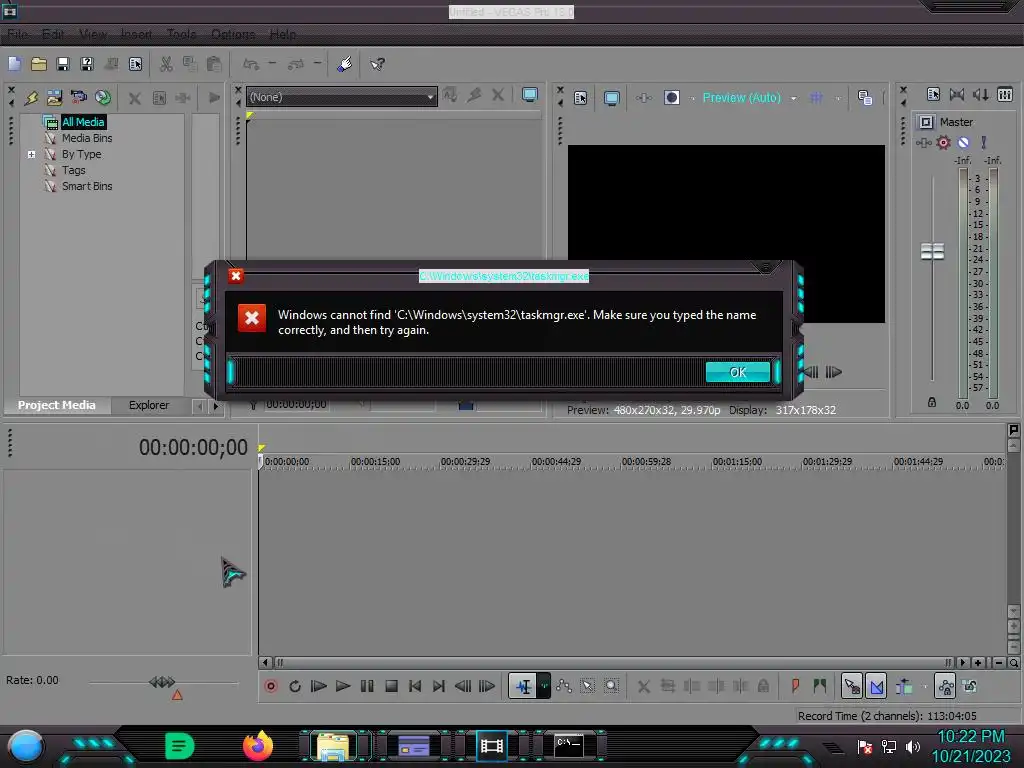
Task: Open Master FX in the Master bus
Action: (x=923, y=142)
